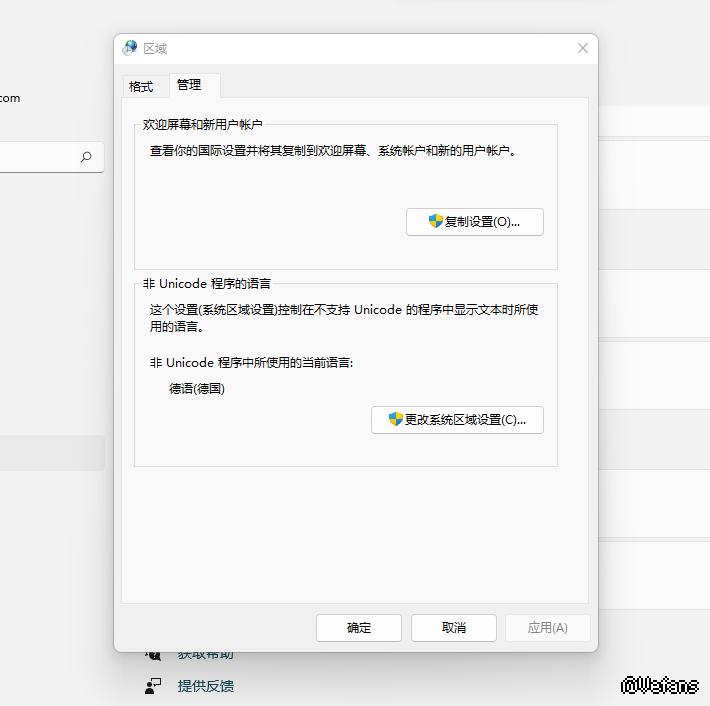Cancel the dialog via 取消
The width and height of the screenshot is (710, 706).
(x=454, y=628)
